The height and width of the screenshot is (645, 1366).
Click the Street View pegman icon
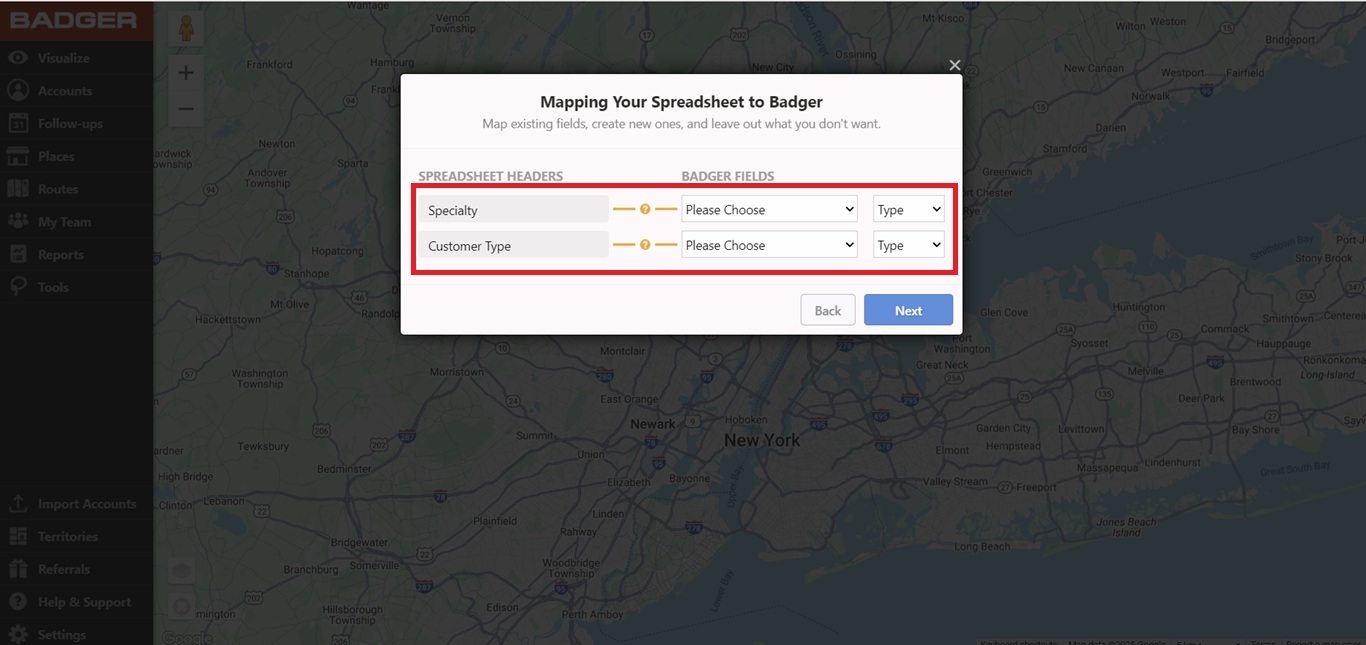click(185, 29)
